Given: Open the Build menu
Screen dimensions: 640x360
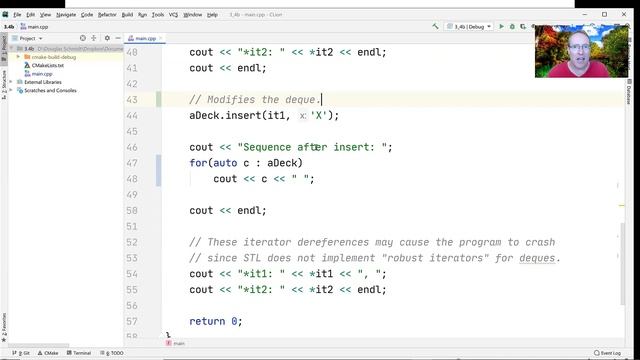Looking at the screenshot, I should coord(127,14).
